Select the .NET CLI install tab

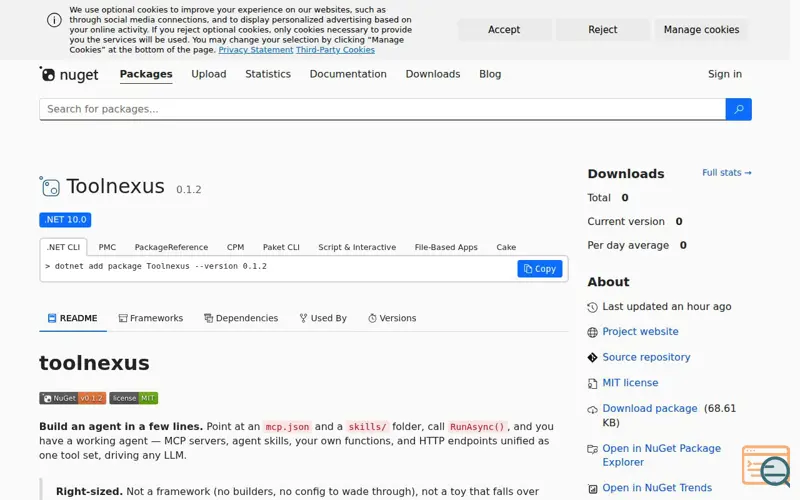tap(63, 247)
